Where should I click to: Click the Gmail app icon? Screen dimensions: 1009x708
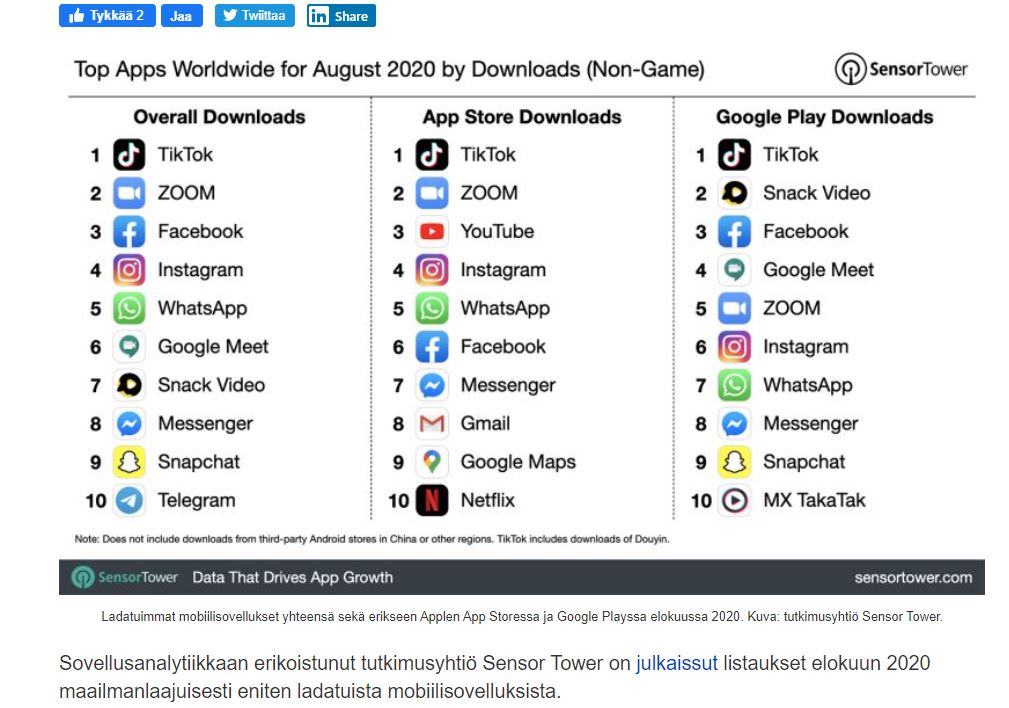pyautogui.click(x=432, y=424)
